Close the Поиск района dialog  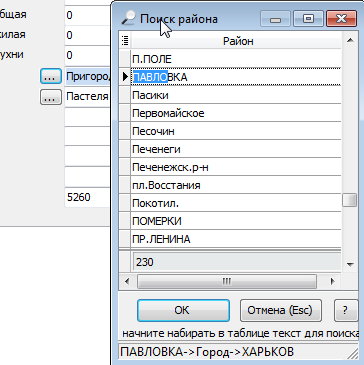point(341,19)
